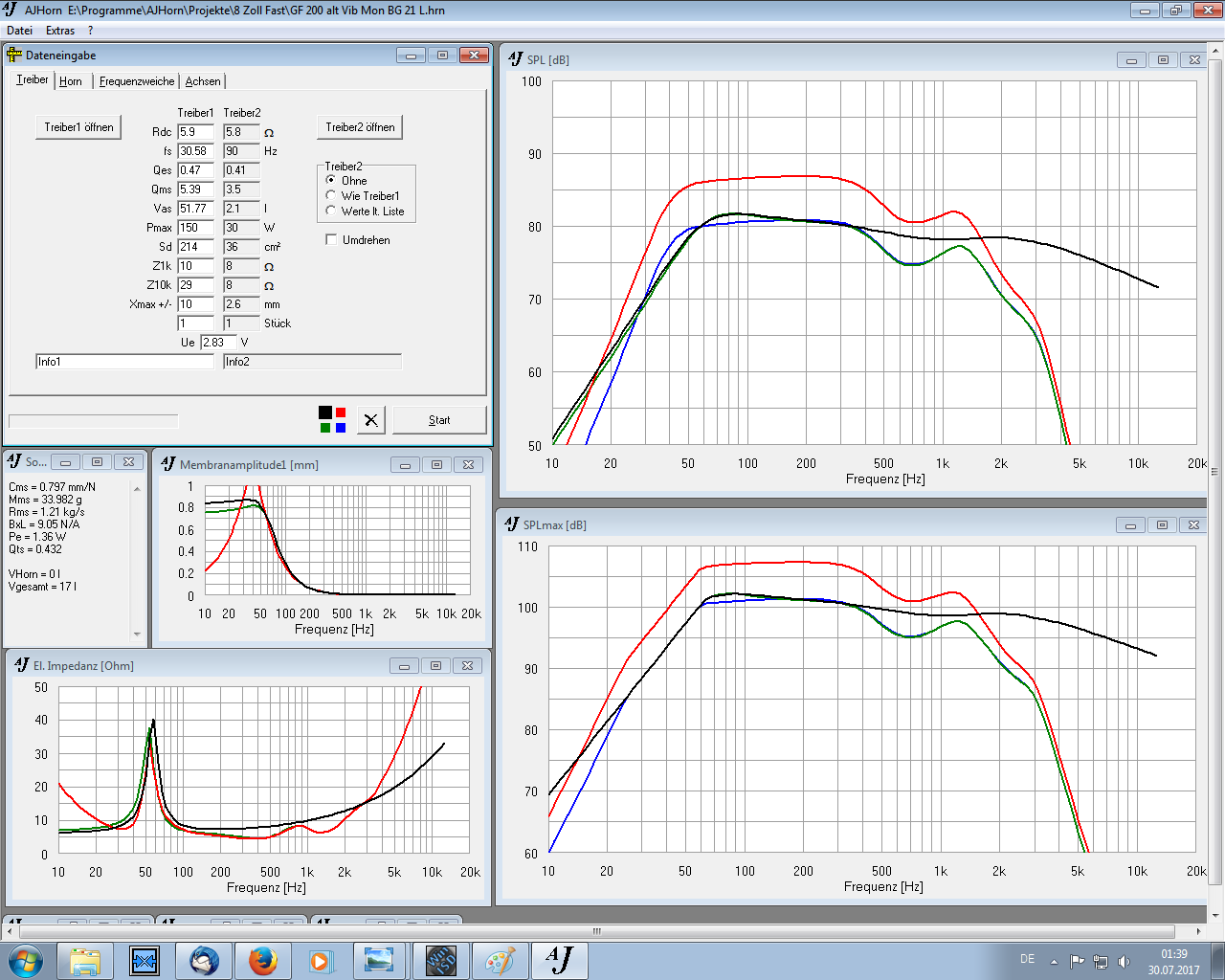Viewport: 1225px width, 980px height.
Task: Click the 'Vgesamt = 17 l' line
Action: click(x=43, y=587)
